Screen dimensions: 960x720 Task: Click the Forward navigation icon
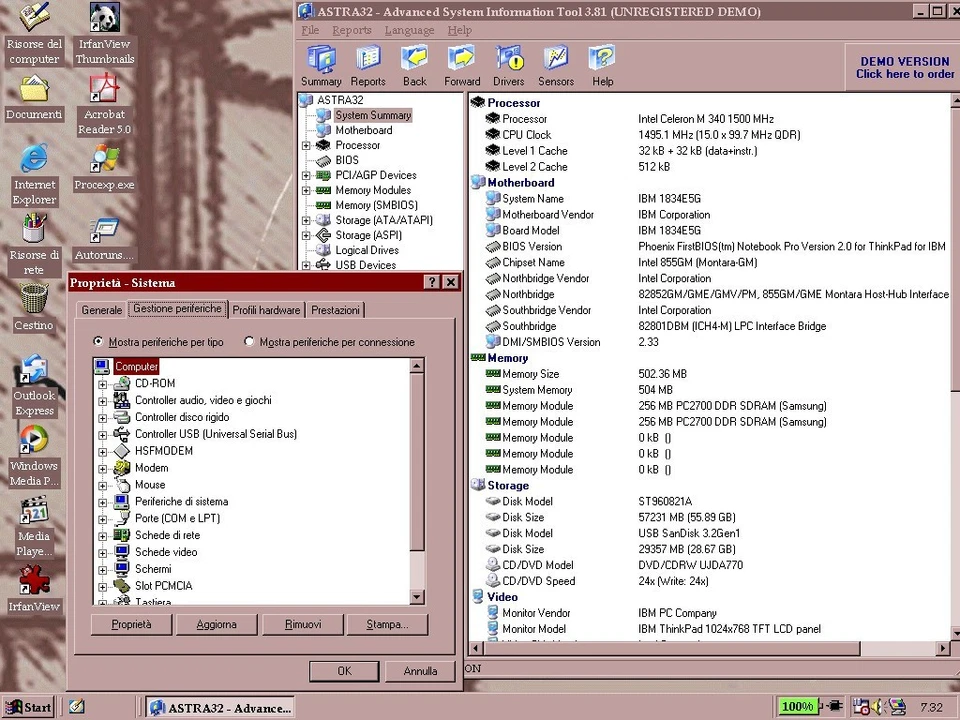461,60
